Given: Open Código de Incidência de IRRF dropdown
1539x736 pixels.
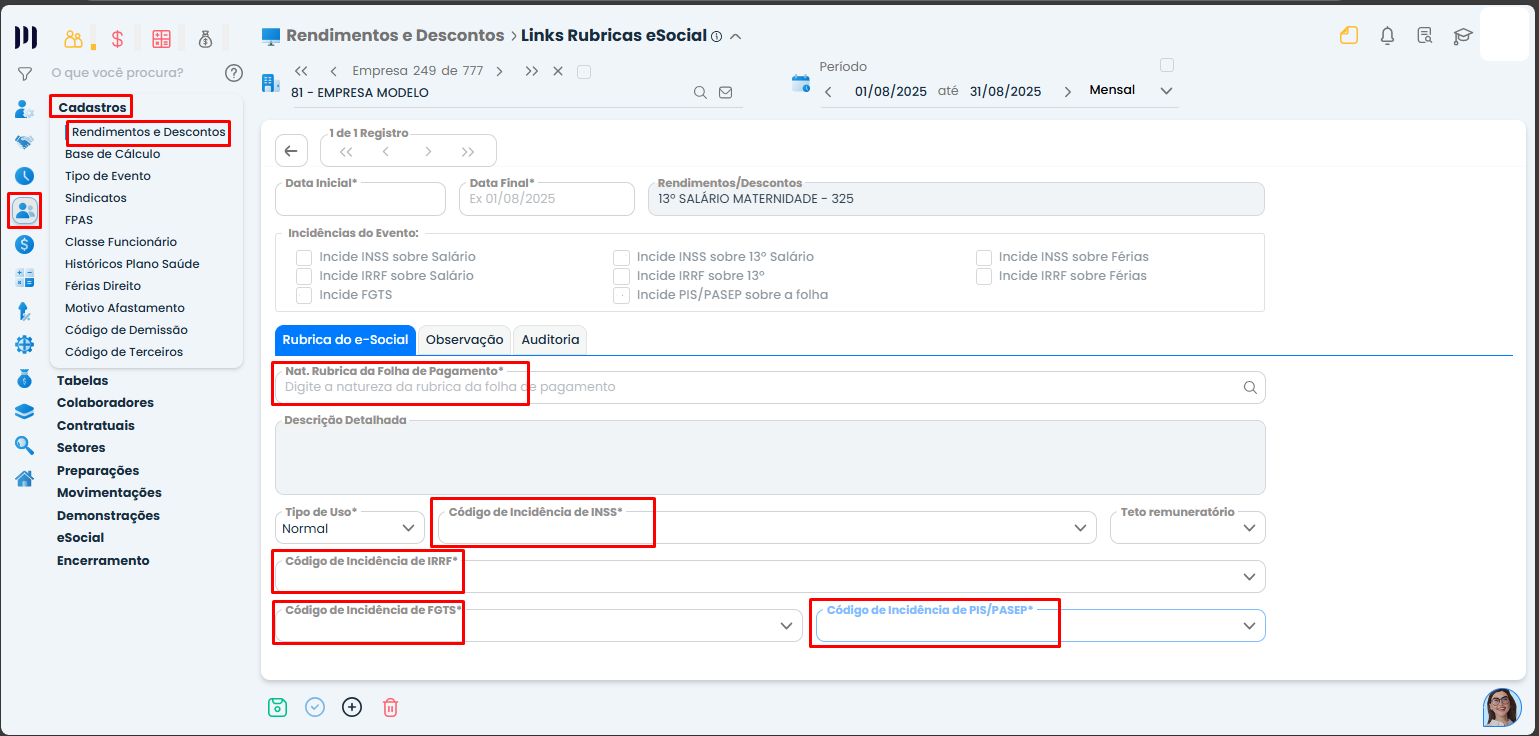Looking at the screenshot, I should (x=770, y=577).
